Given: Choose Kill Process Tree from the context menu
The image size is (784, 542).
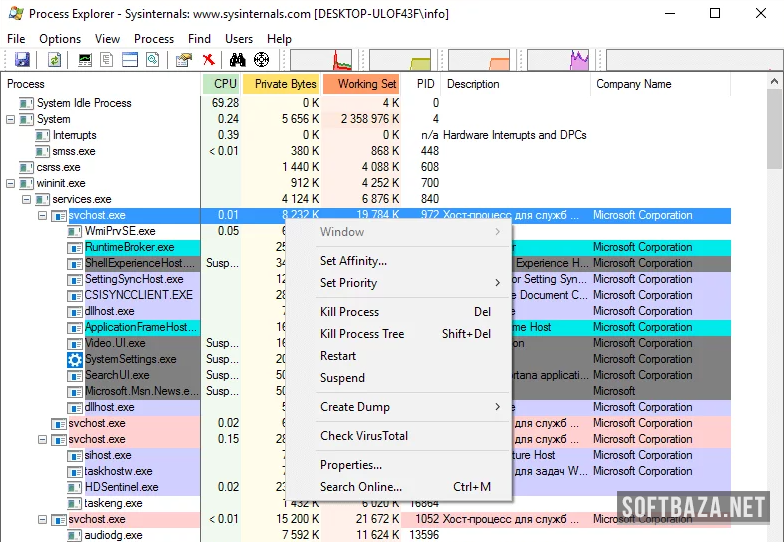Looking at the screenshot, I should click(x=362, y=334).
